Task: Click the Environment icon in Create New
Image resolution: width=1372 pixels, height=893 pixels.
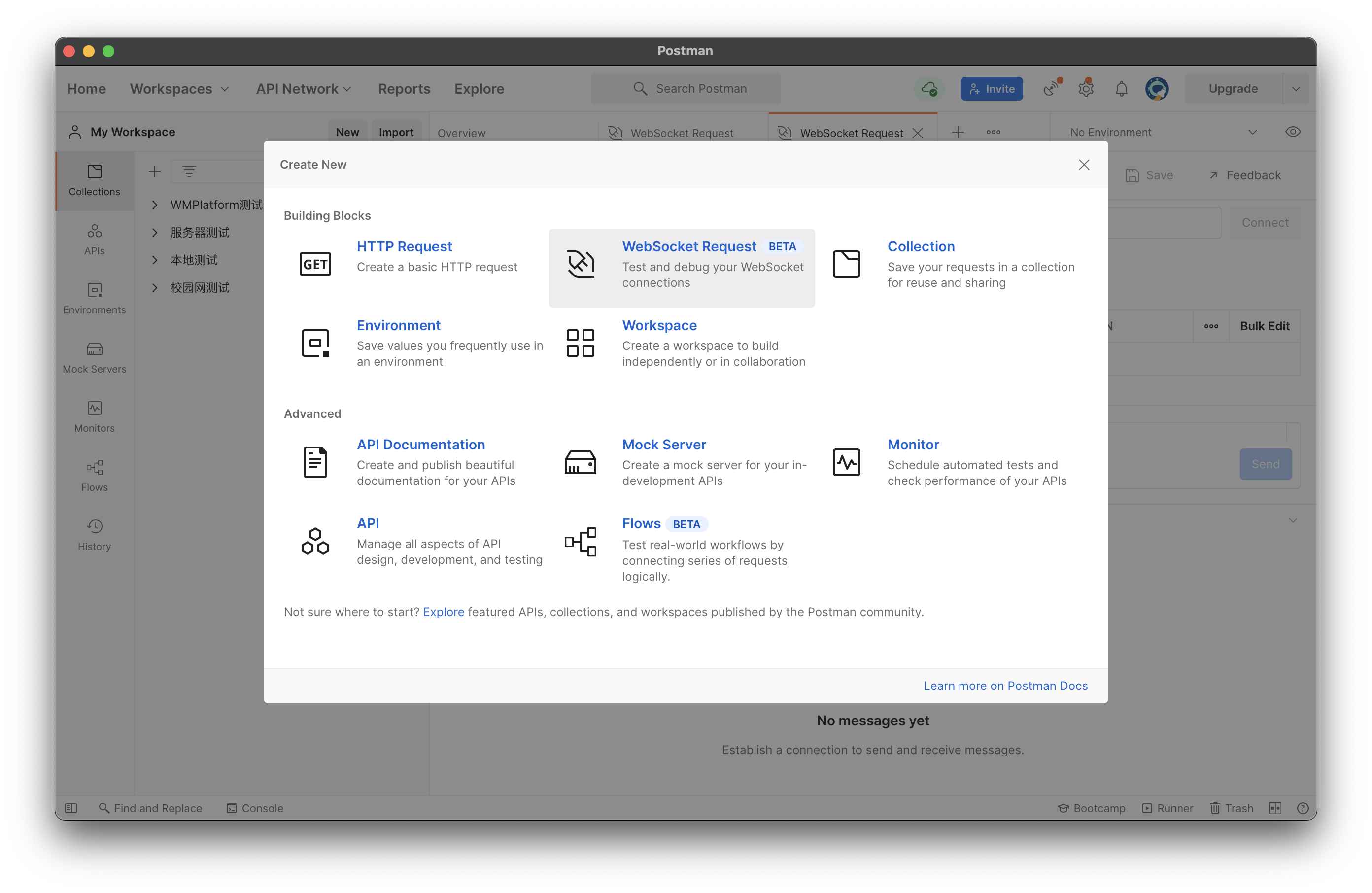Action: click(315, 343)
